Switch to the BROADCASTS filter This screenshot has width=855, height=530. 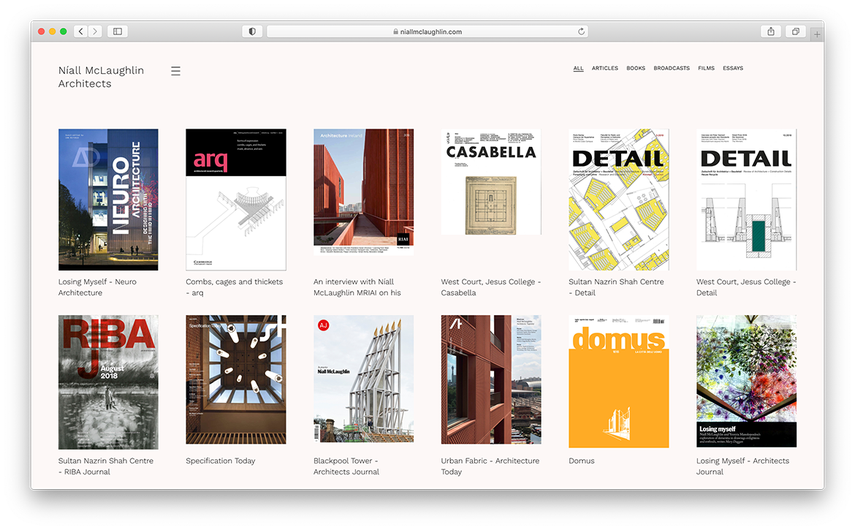click(x=672, y=69)
